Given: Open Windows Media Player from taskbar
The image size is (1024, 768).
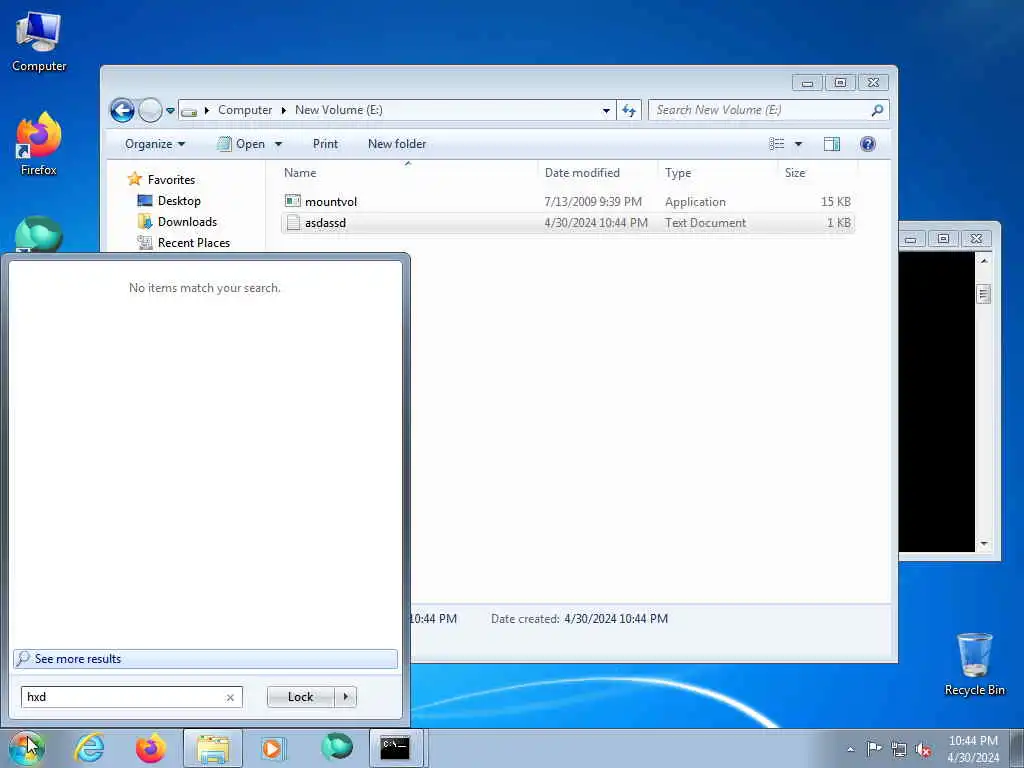Looking at the screenshot, I should tap(273, 748).
